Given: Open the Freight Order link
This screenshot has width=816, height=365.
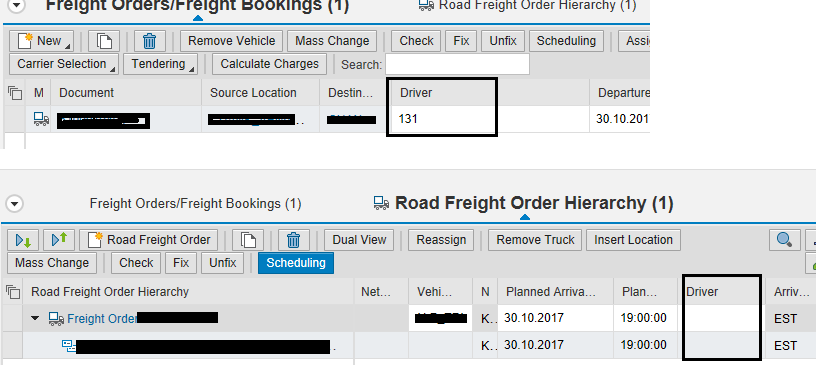Looking at the screenshot, I should (102, 319).
